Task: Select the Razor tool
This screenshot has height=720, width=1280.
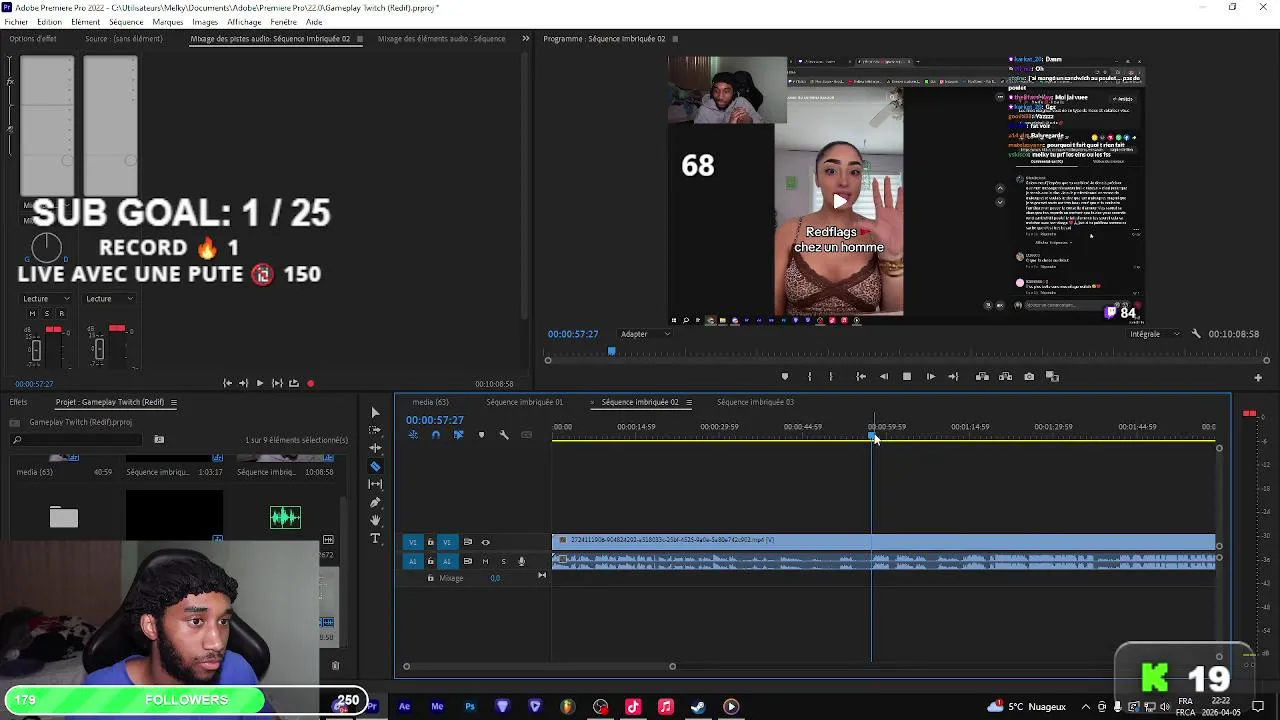Action: tap(375, 466)
